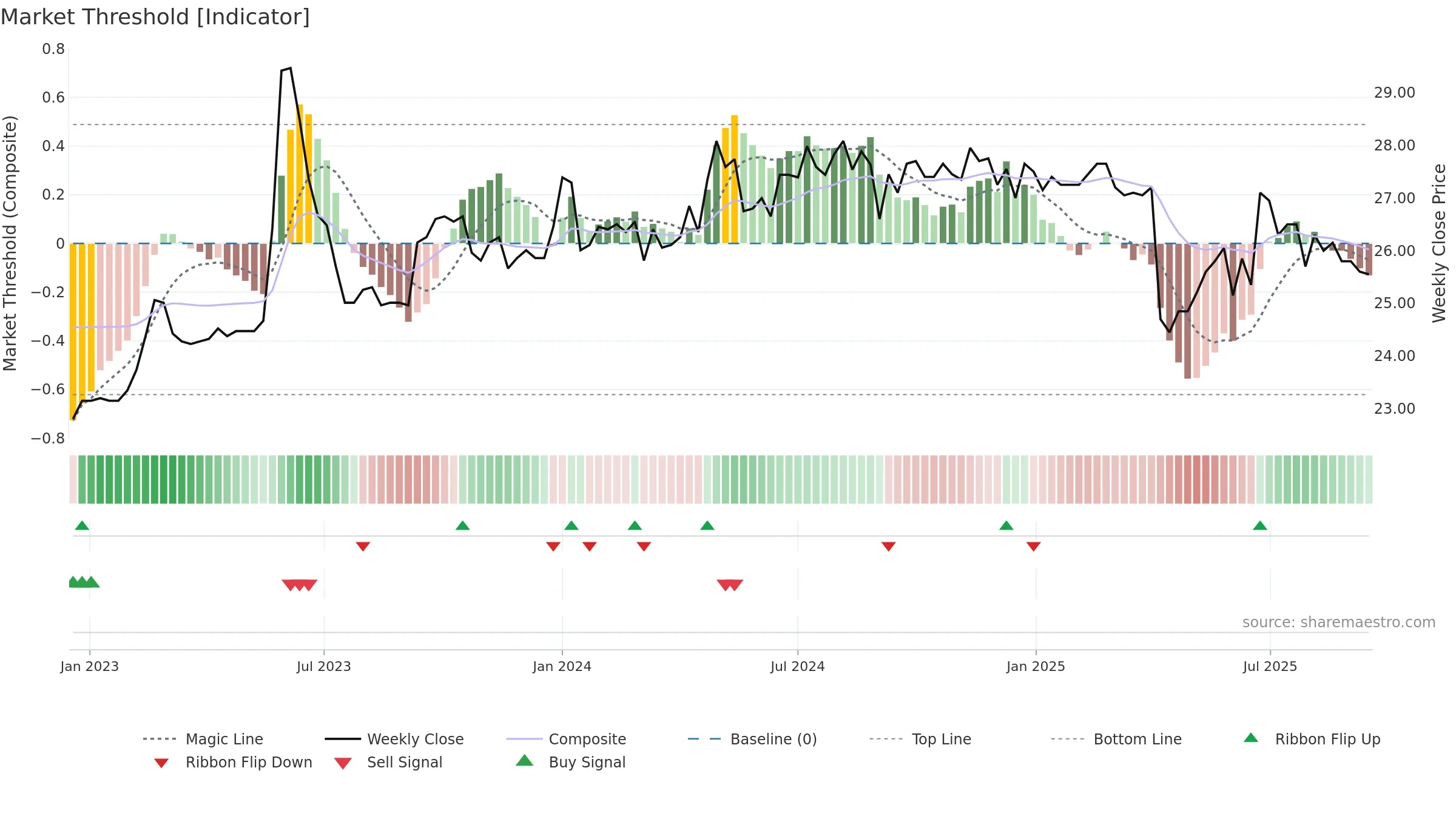Click the Market Threshold (Composite) axis title

[x=10, y=243]
